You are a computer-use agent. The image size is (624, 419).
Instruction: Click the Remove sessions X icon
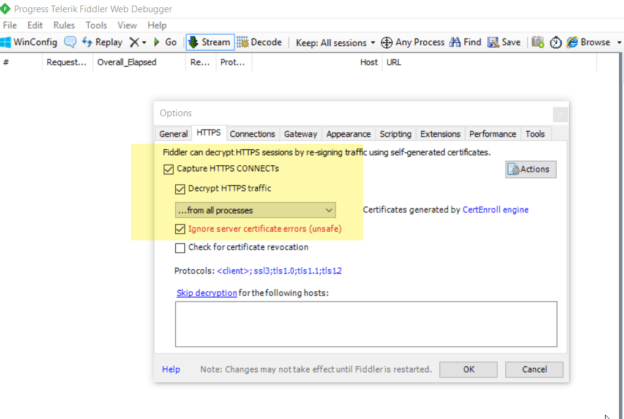[x=135, y=42]
